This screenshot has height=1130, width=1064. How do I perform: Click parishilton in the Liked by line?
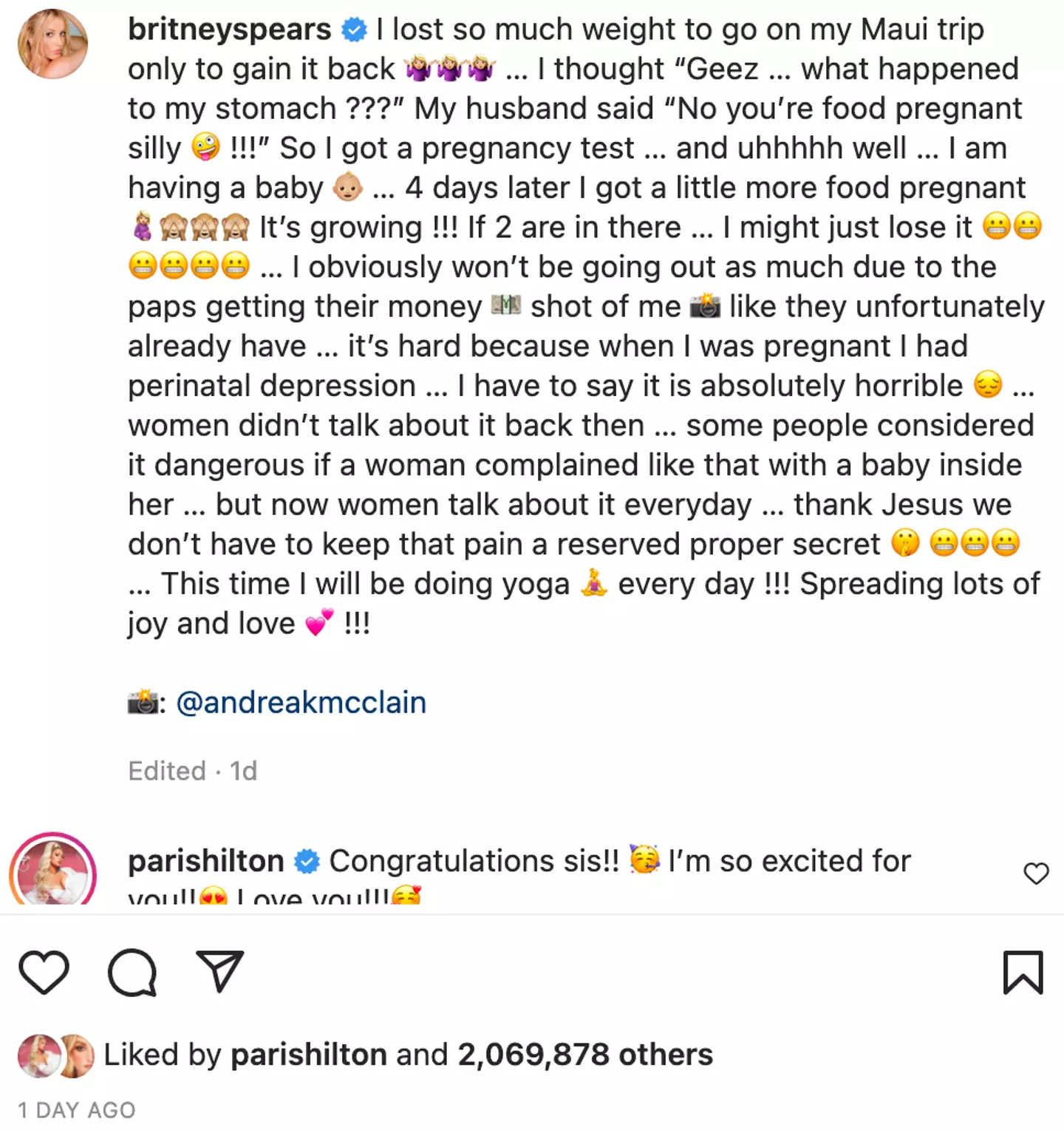coord(309,1055)
